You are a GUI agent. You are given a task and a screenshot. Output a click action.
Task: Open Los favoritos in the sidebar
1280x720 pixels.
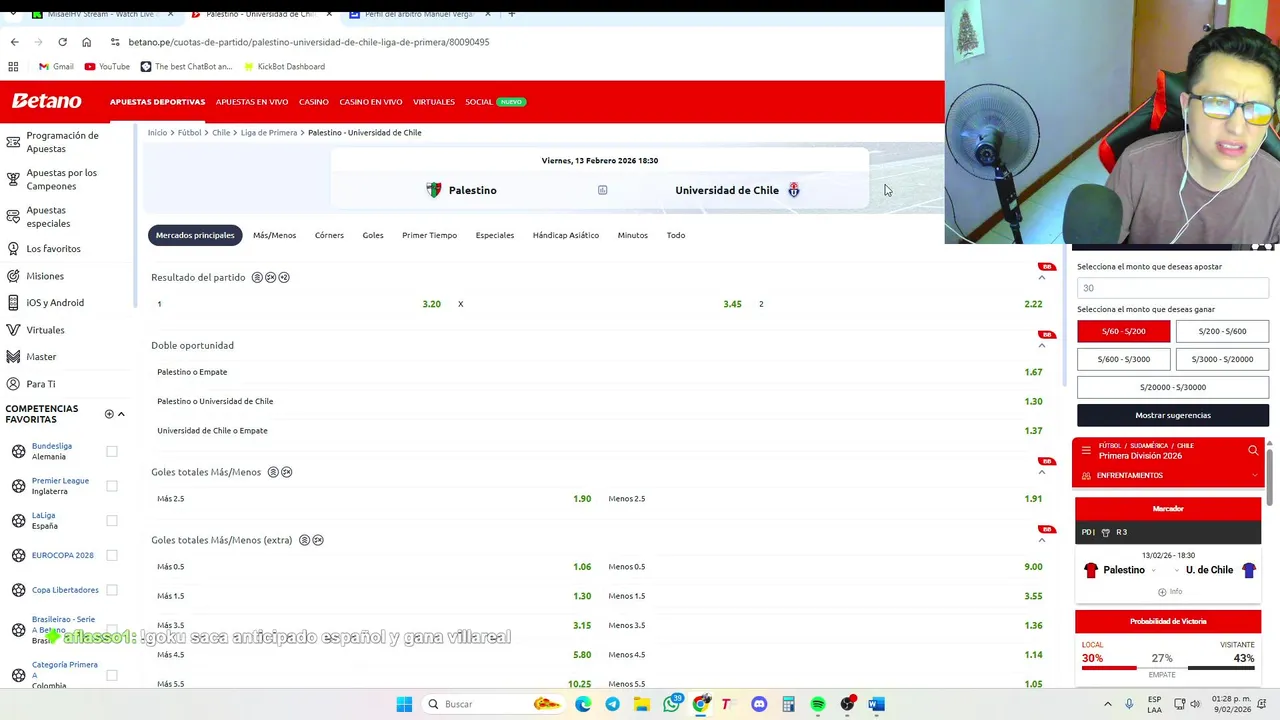coord(53,248)
